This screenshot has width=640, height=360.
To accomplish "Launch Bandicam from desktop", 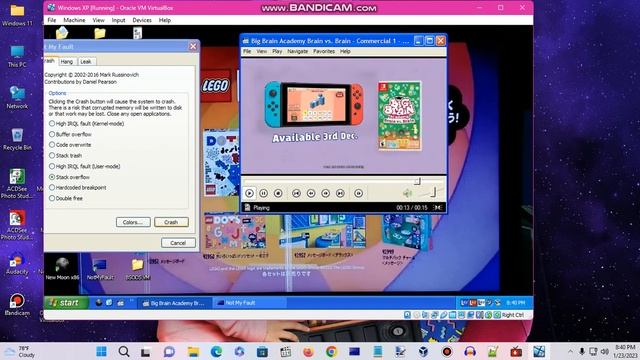I will click(17, 305).
